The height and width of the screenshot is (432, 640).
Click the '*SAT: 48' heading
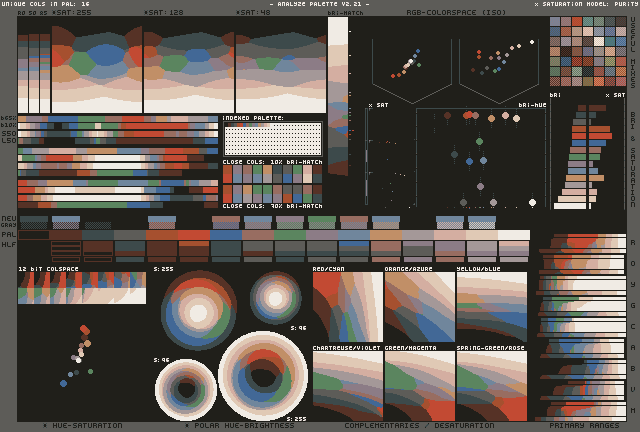253,13
